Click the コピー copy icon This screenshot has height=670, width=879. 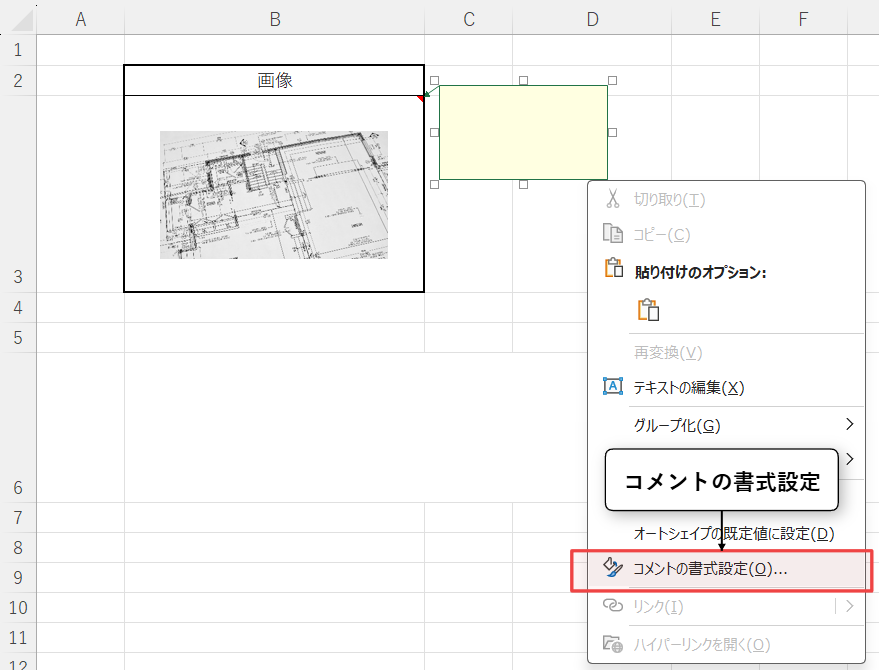coord(613,234)
